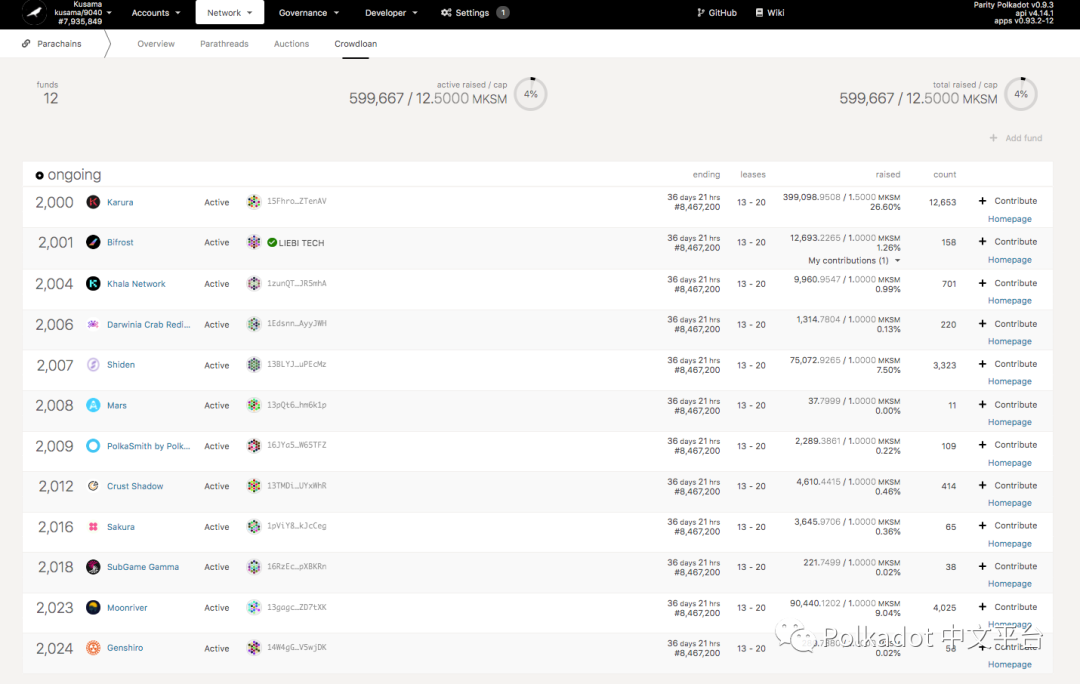Click the Darwinia Crab logo icon

(93, 324)
